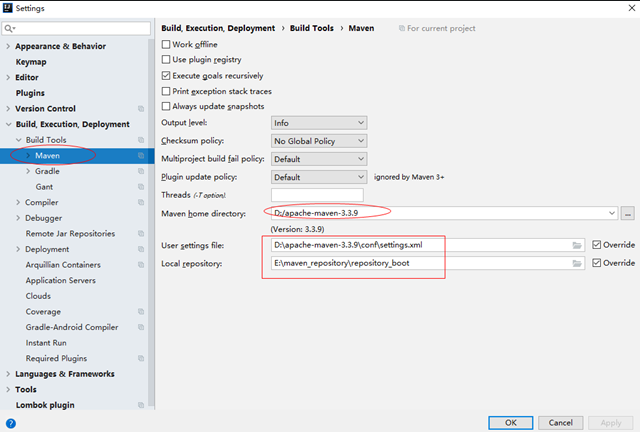Toggle Override for User settings file
This screenshot has height=432, width=640.
coord(596,245)
